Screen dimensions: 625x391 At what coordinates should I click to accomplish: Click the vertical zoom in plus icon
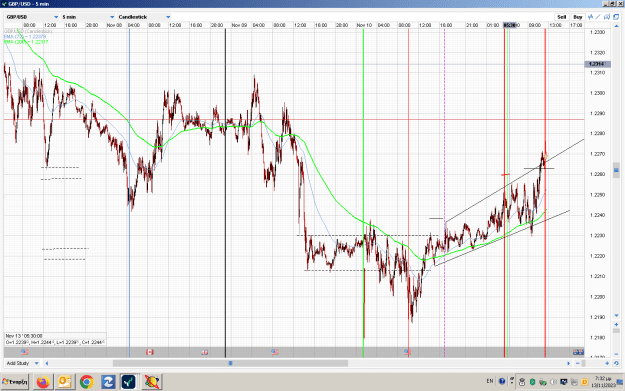[x=616, y=324]
